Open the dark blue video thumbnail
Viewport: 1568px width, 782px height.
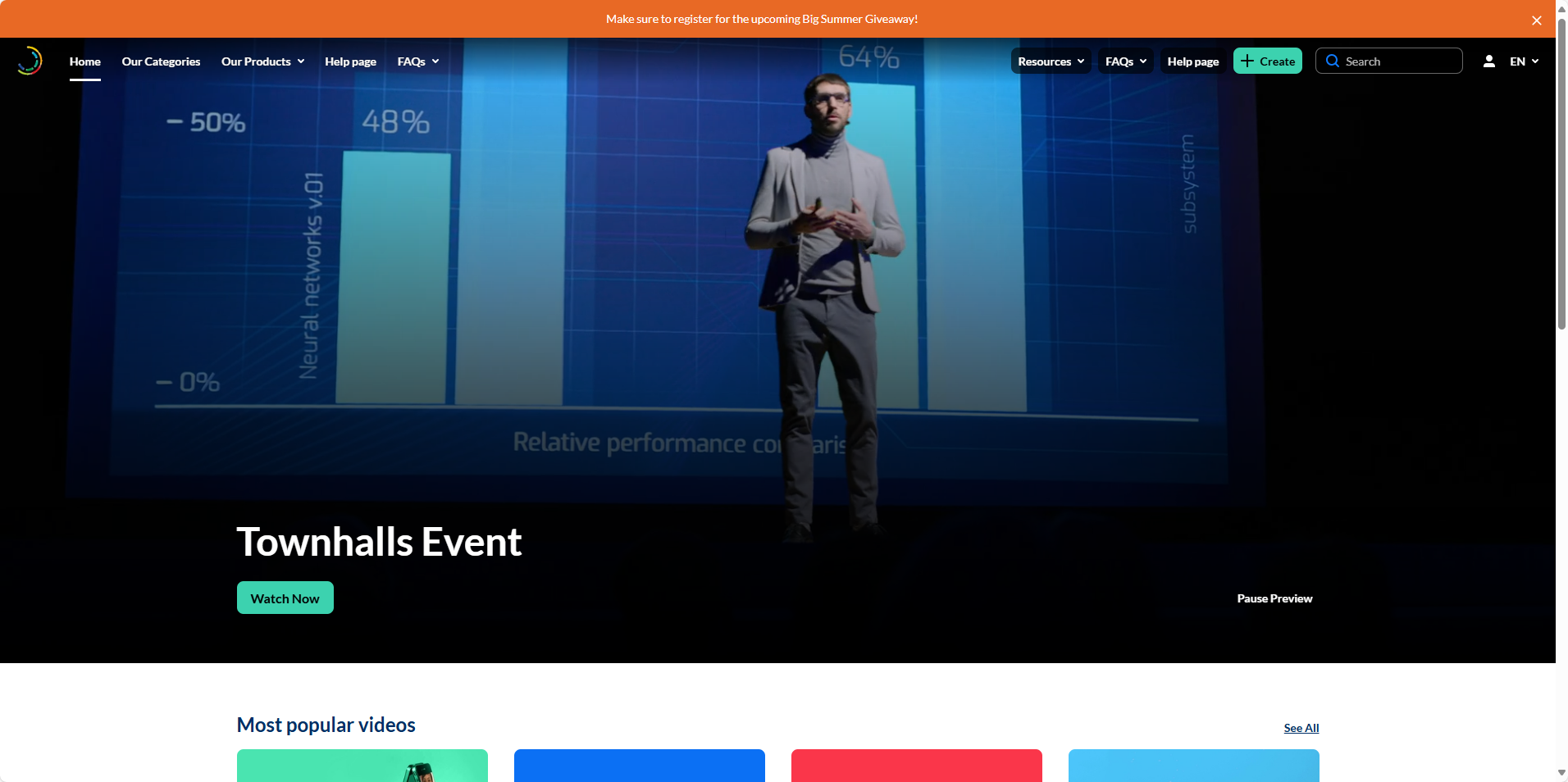click(640, 766)
